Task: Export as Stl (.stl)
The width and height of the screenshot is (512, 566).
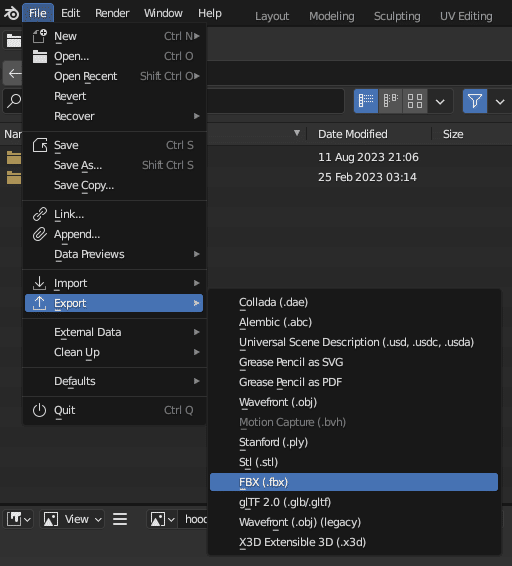Action: point(354,462)
